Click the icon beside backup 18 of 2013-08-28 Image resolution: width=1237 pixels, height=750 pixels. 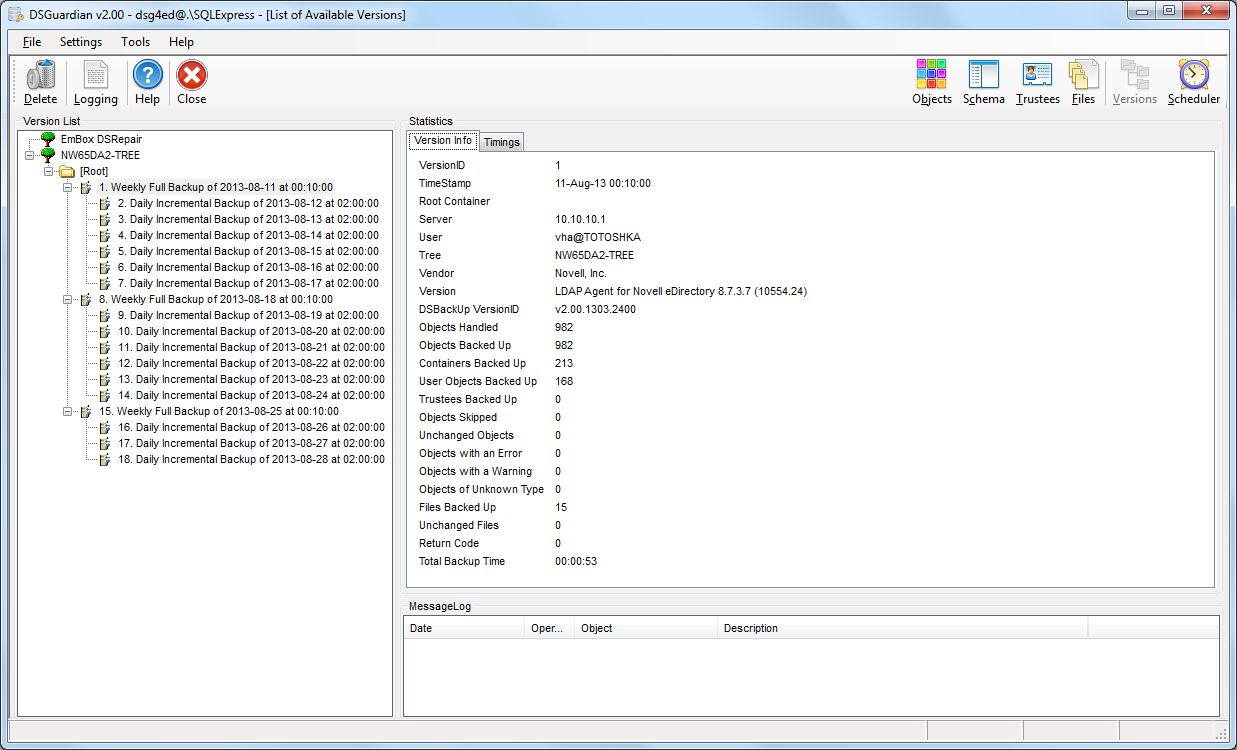[105, 459]
